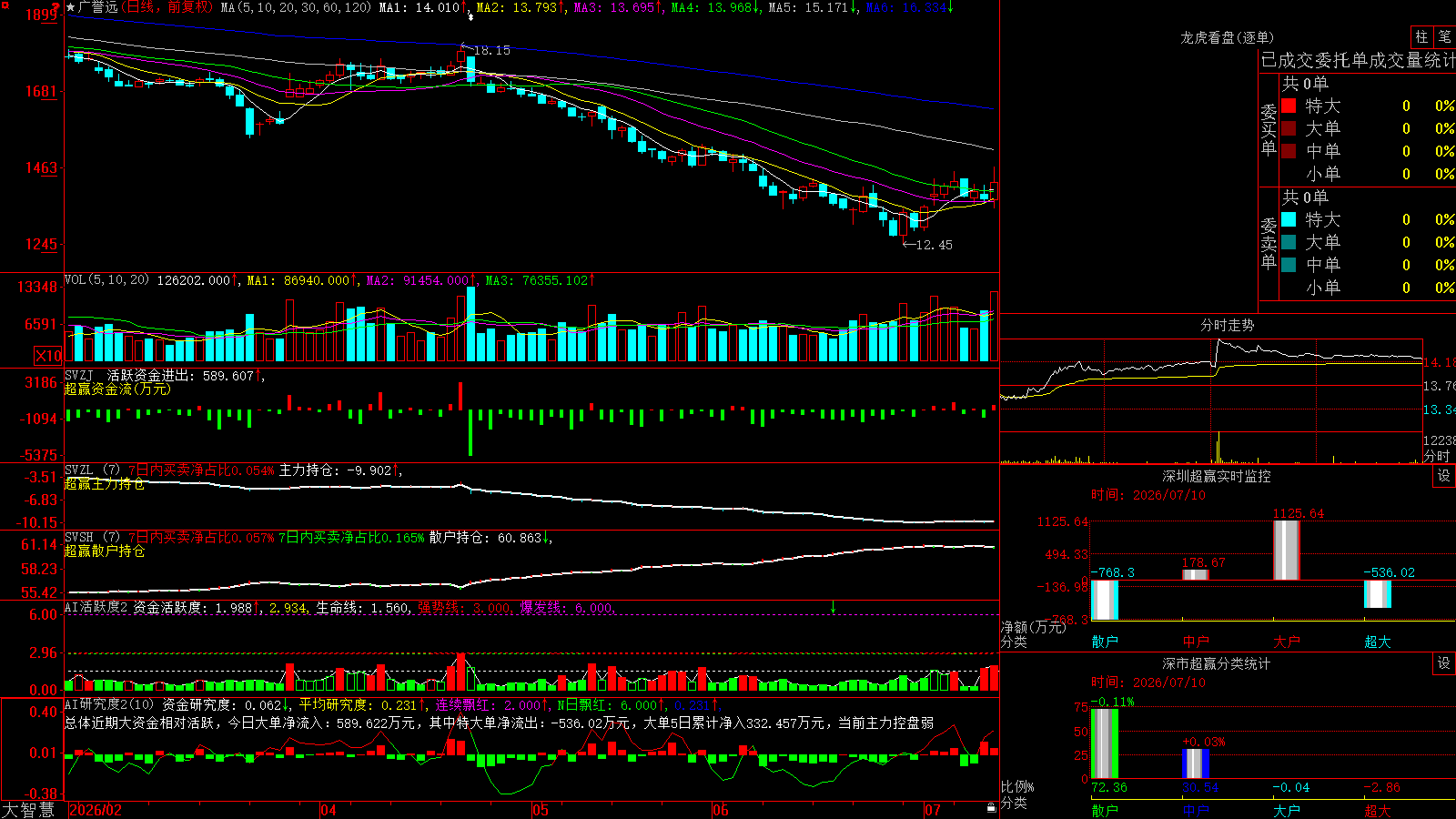The image size is (1456, 819).
Task: Click the AI研究度2(10) indicator label
Action: [x=110, y=704]
